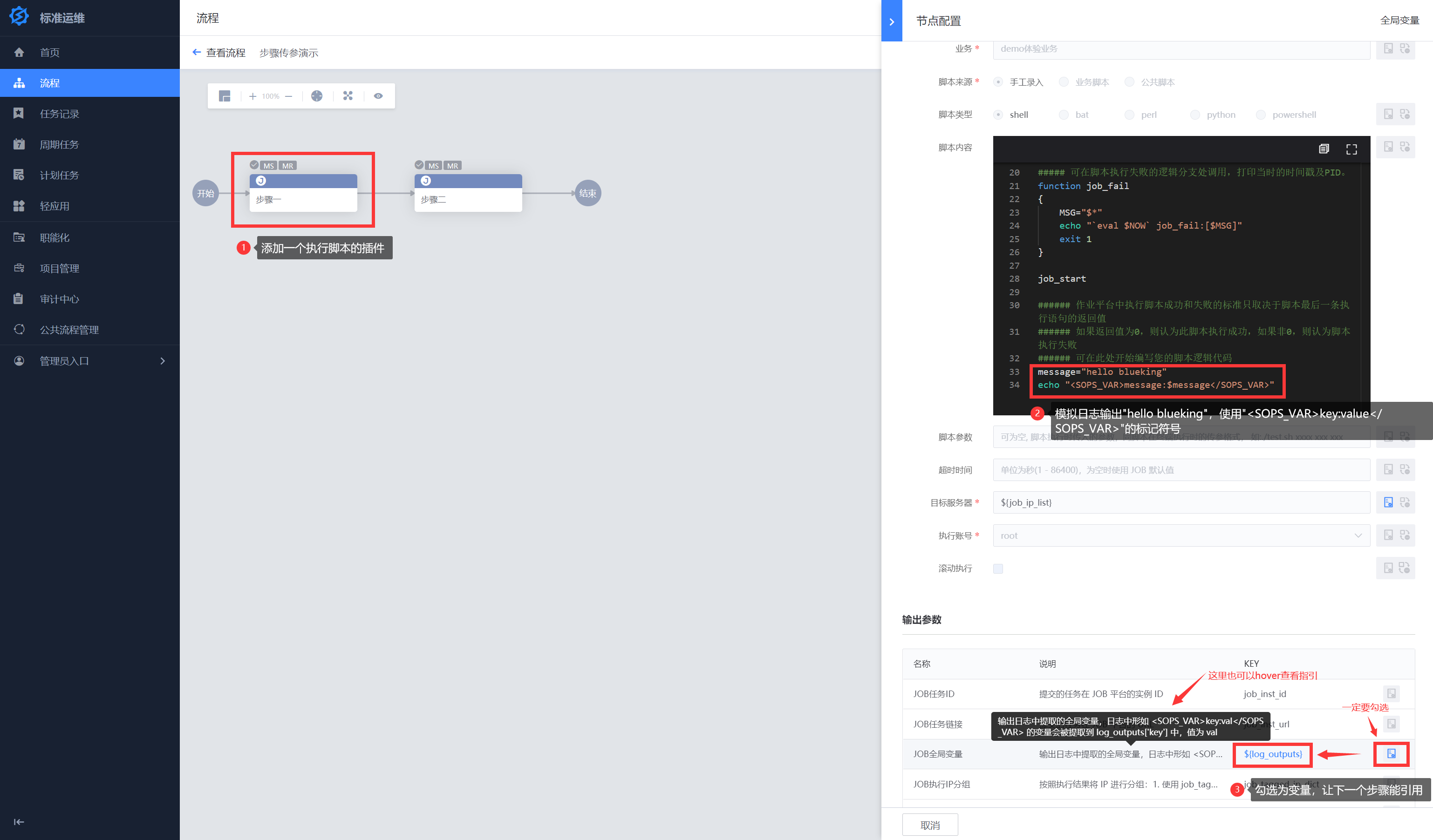1433x840 pixels.
Task: Go to 周期任务 sidebar item
Action: coord(59,144)
